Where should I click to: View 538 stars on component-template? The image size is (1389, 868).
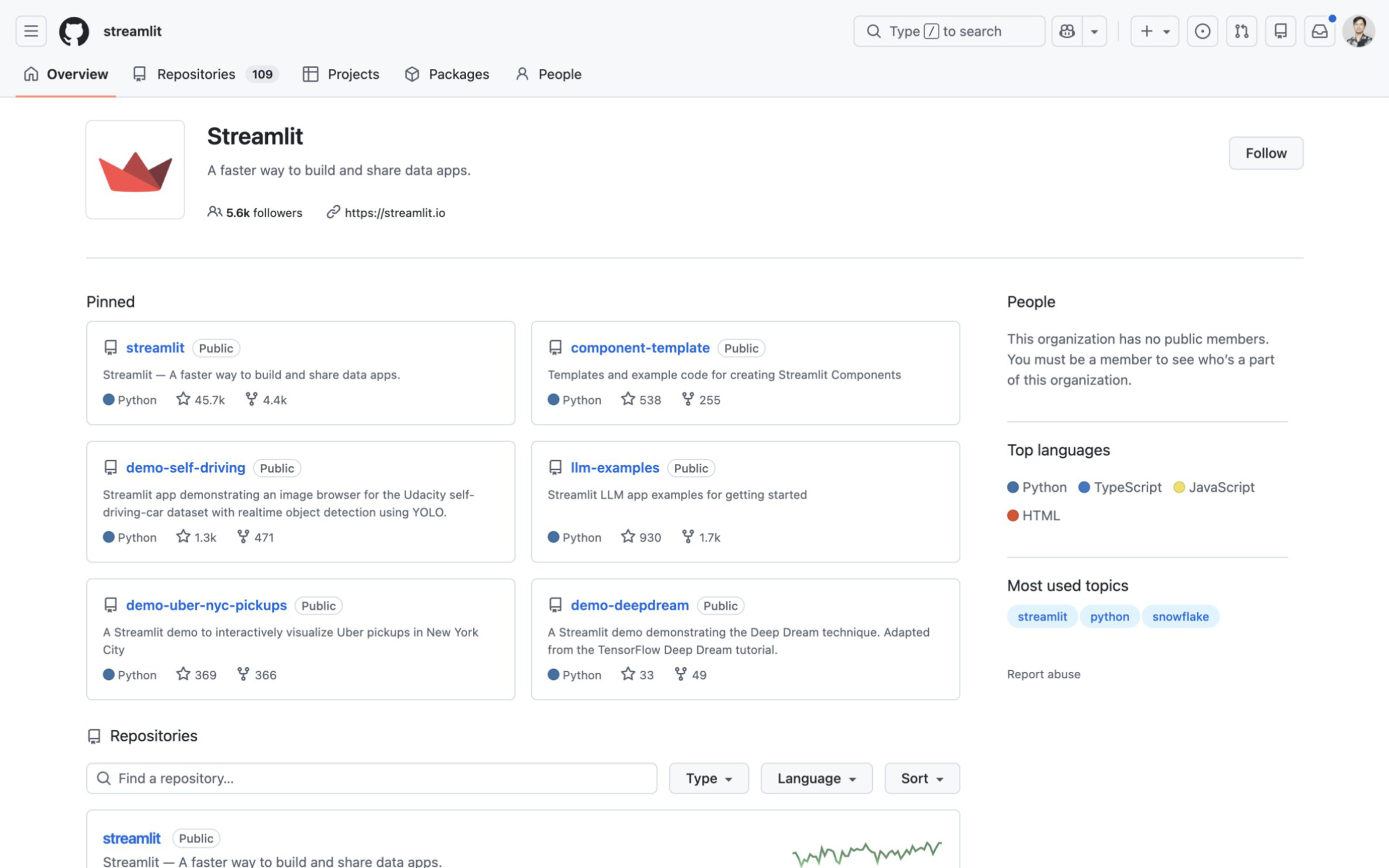point(641,399)
